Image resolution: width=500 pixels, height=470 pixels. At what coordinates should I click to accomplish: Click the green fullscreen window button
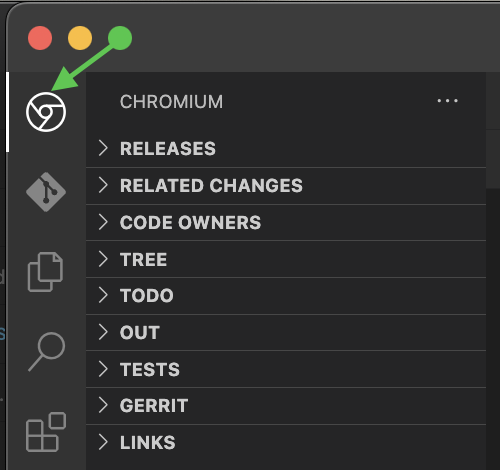coord(120,38)
